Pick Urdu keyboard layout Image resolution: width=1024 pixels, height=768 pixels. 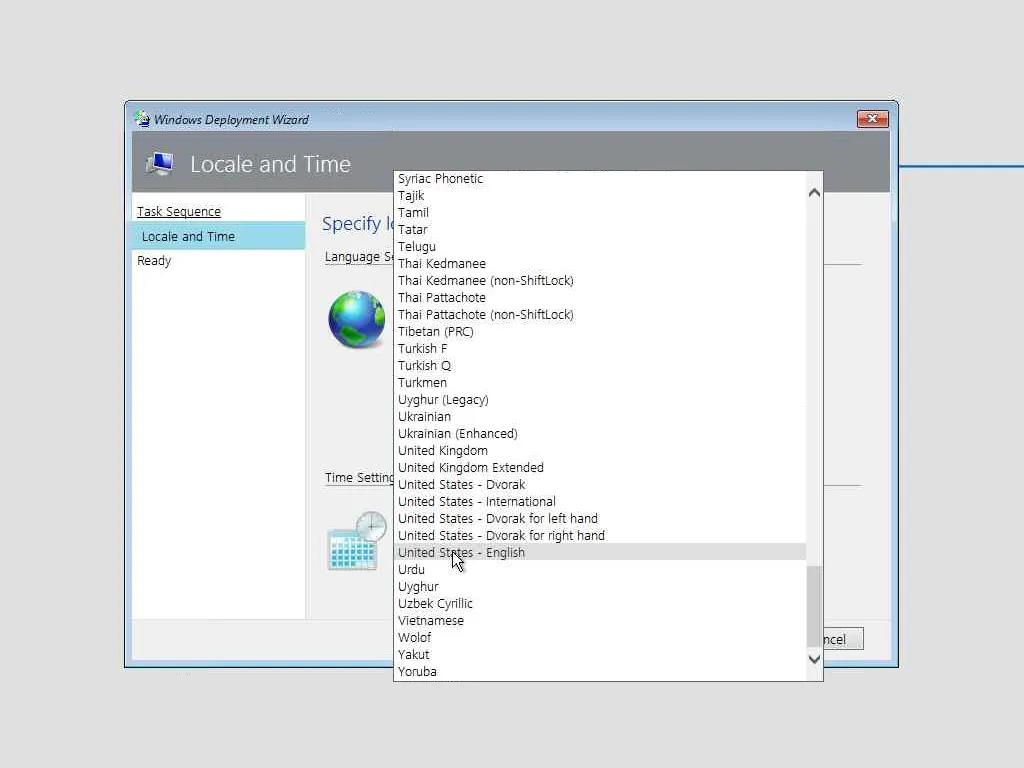tap(600, 569)
